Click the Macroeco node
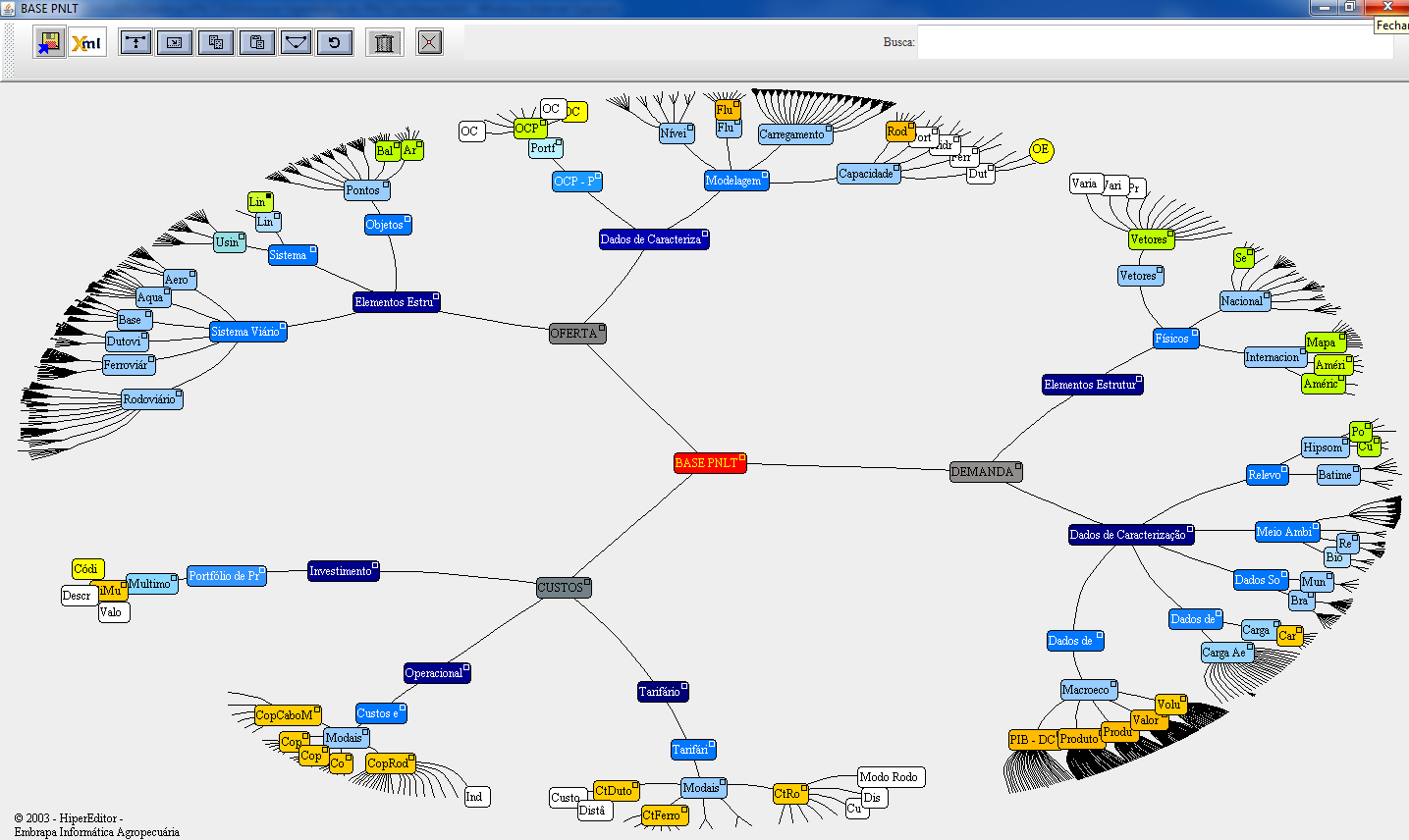Image resolution: width=1409 pixels, height=840 pixels. [x=1089, y=690]
